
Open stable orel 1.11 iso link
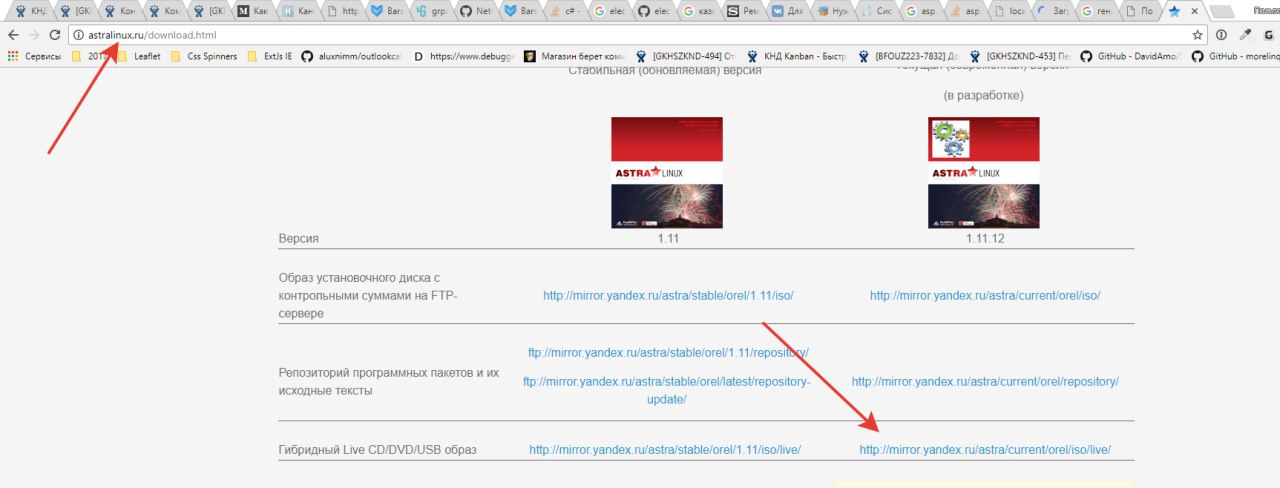668,295
